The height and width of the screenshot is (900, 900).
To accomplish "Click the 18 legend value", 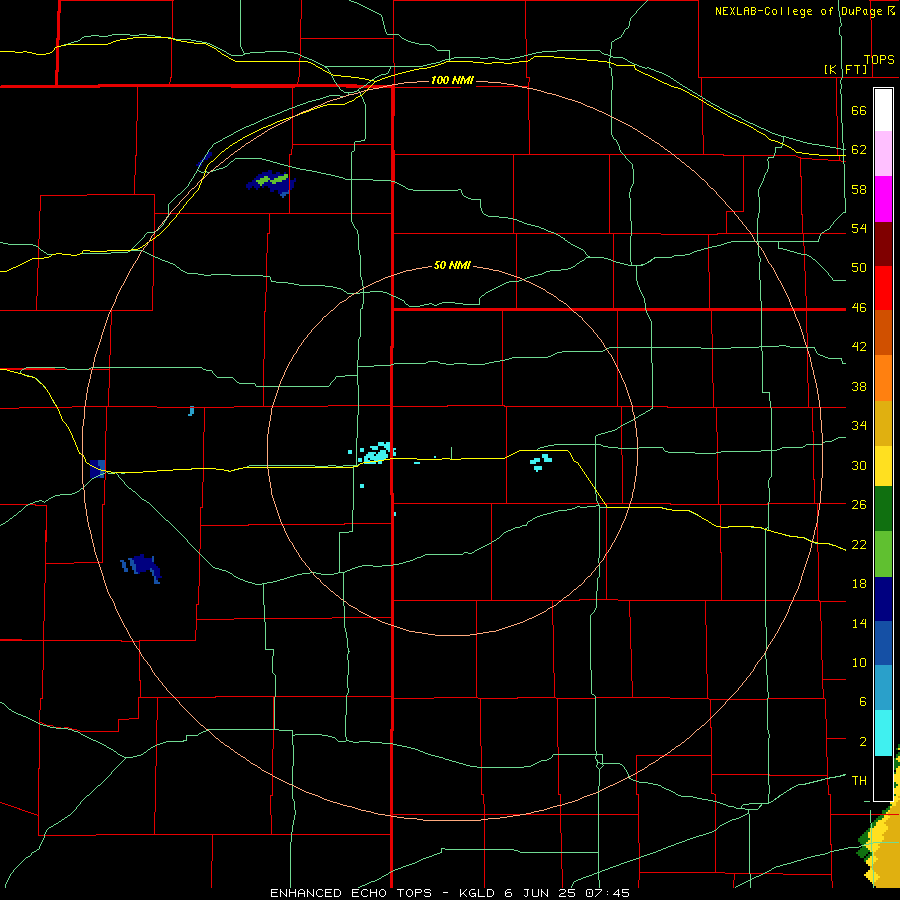I will coord(859,584).
